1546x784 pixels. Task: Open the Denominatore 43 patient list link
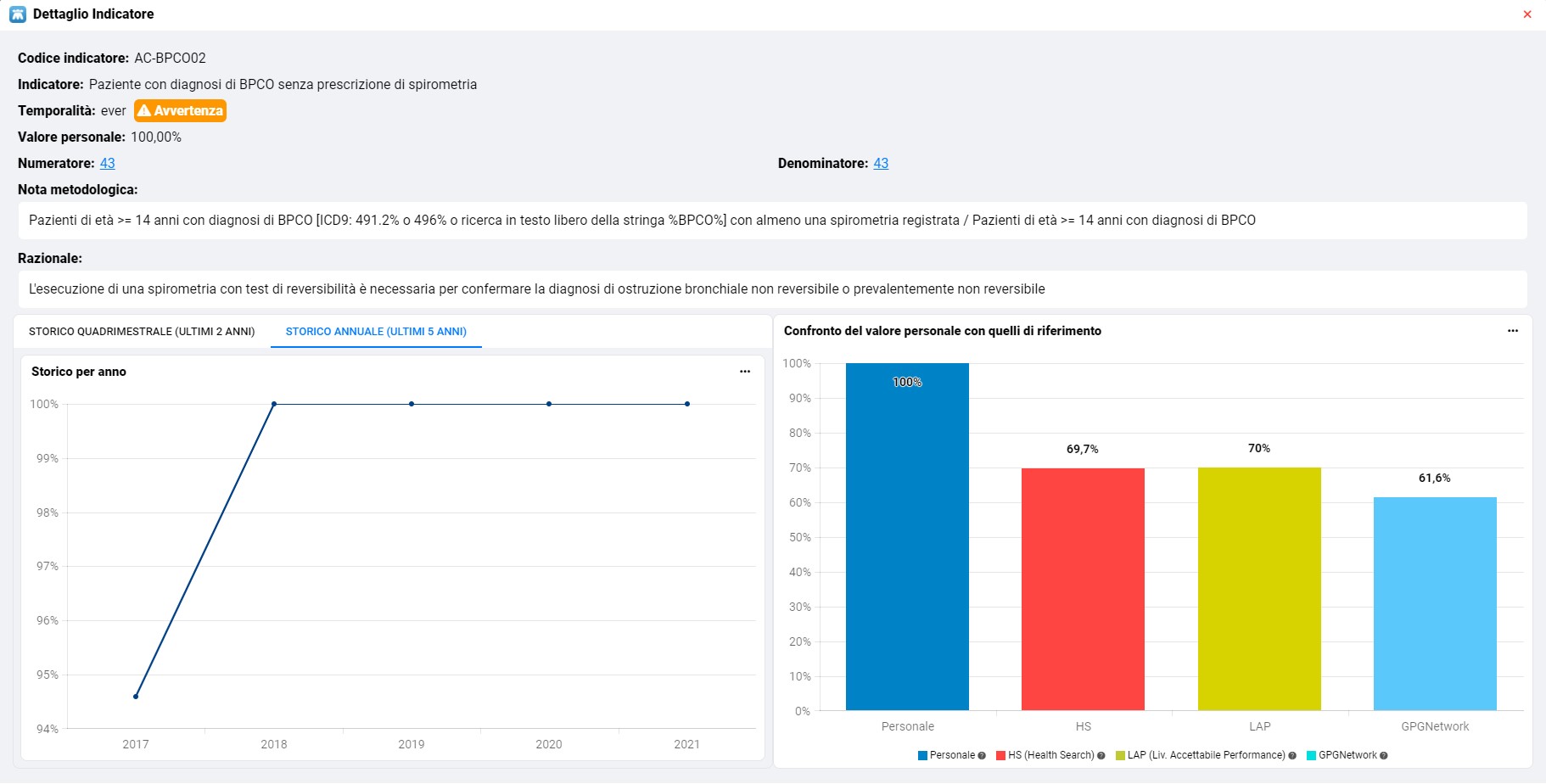coord(881,164)
